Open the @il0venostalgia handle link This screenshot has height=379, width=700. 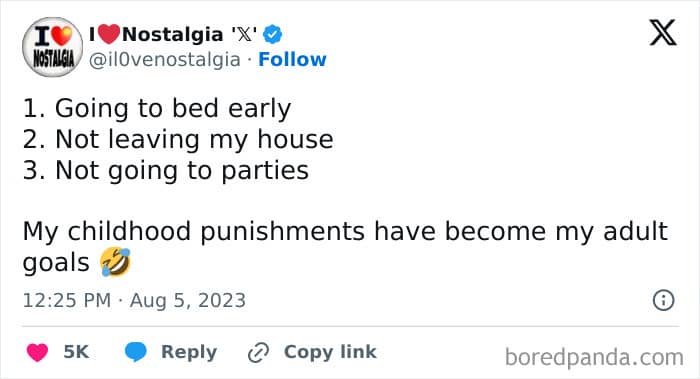(165, 60)
